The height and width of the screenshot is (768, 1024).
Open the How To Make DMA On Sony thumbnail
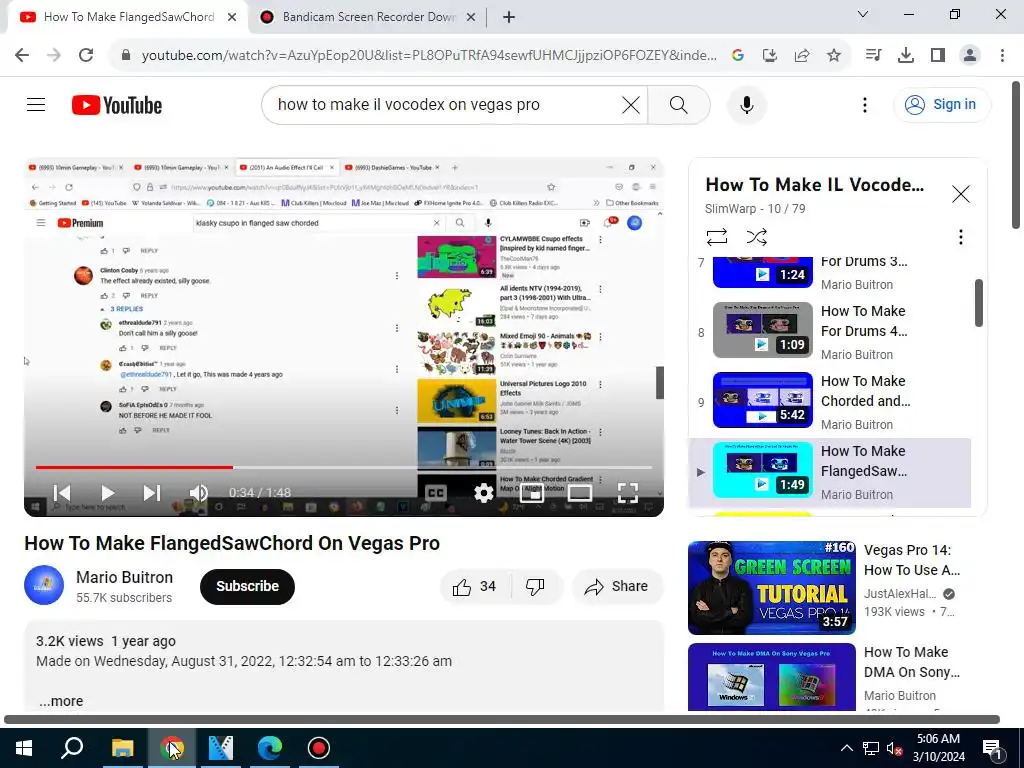[x=771, y=677]
